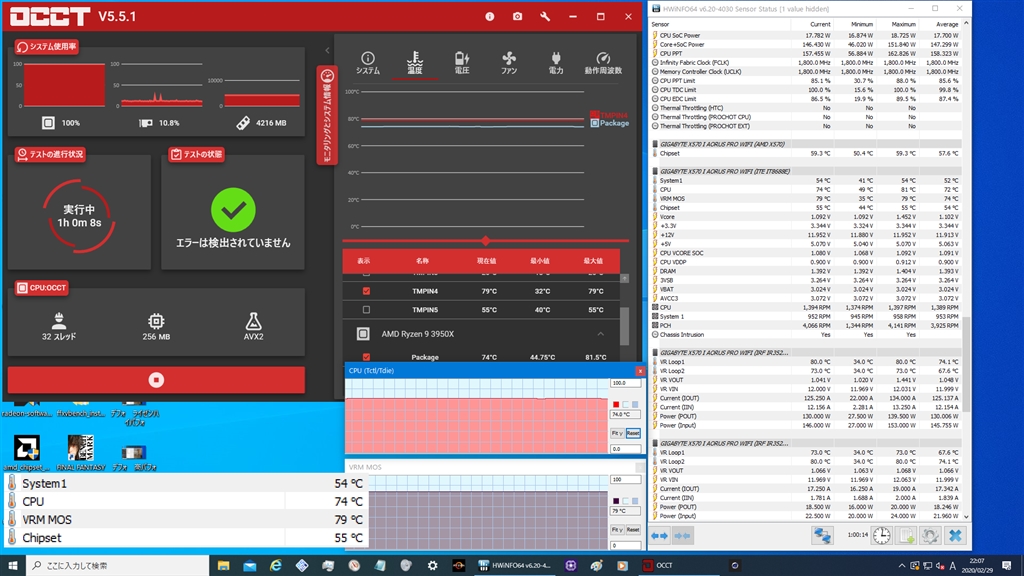Select the 電力 (power) plug icon tab
The width and height of the screenshot is (1024, 576).
556,63
